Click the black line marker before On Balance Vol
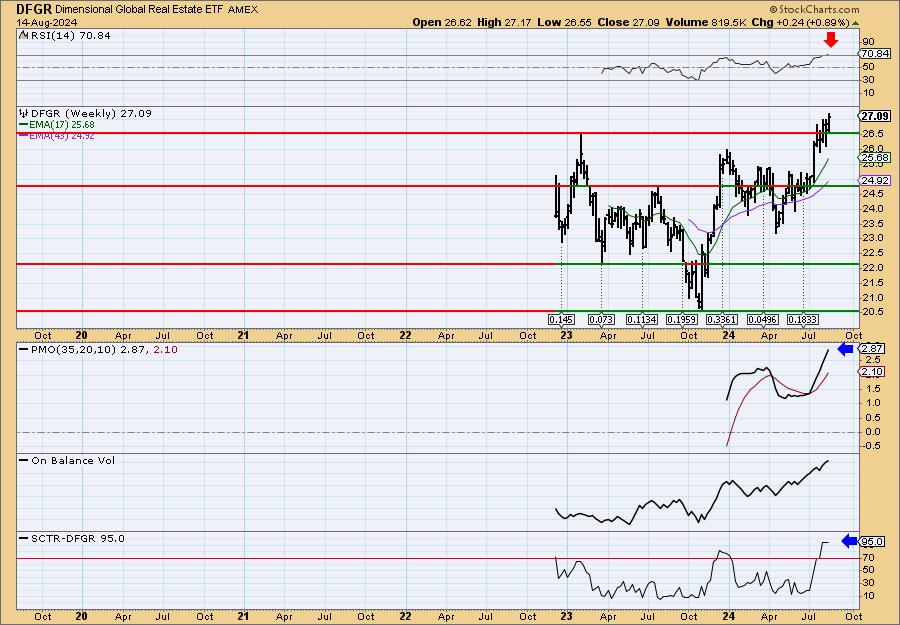The height and width of the screenshot is (625, 900). tap(24, 461)
